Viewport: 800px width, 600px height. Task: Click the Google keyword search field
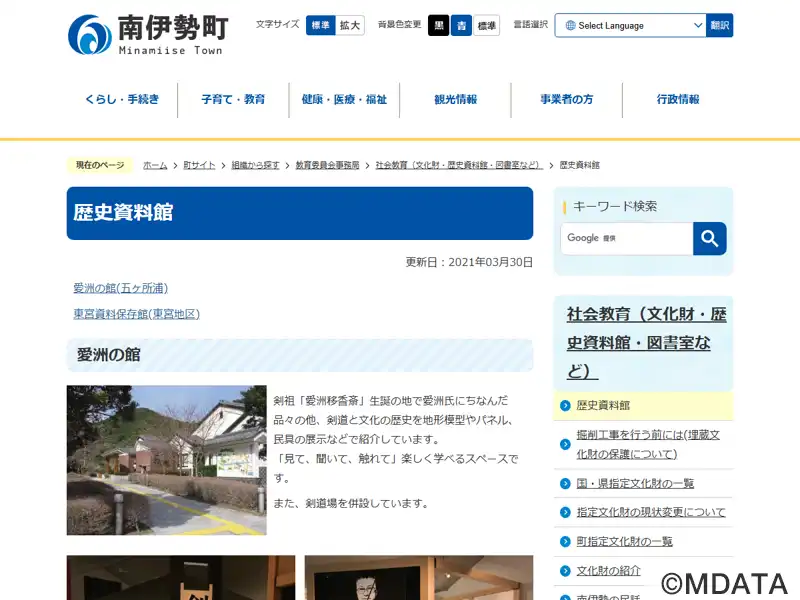(x=626, y=238)
